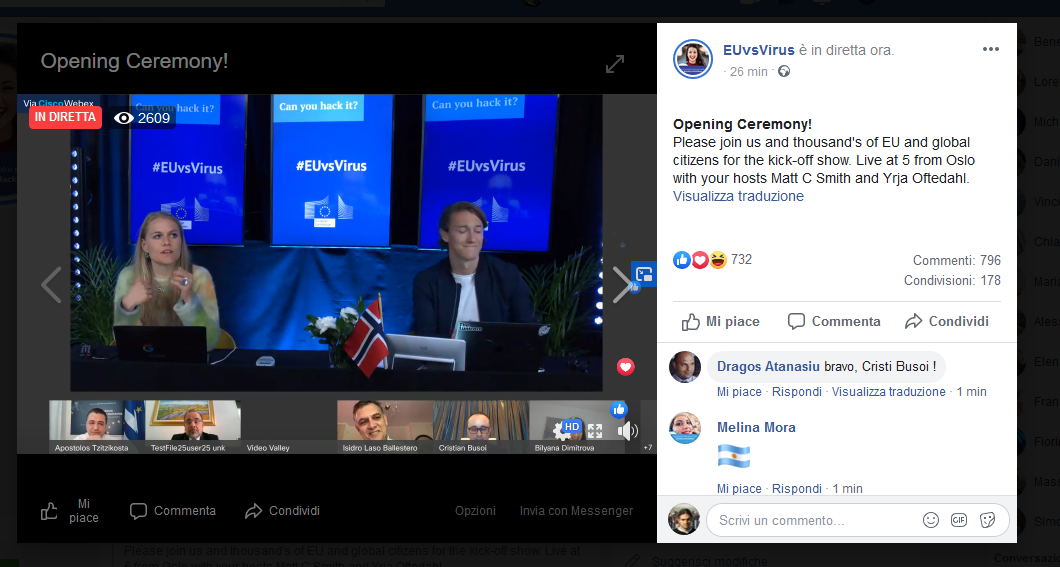Open Melina Mora's profile name
The height and width of the screenshot is (567, 1060).
tap(756, 427)
